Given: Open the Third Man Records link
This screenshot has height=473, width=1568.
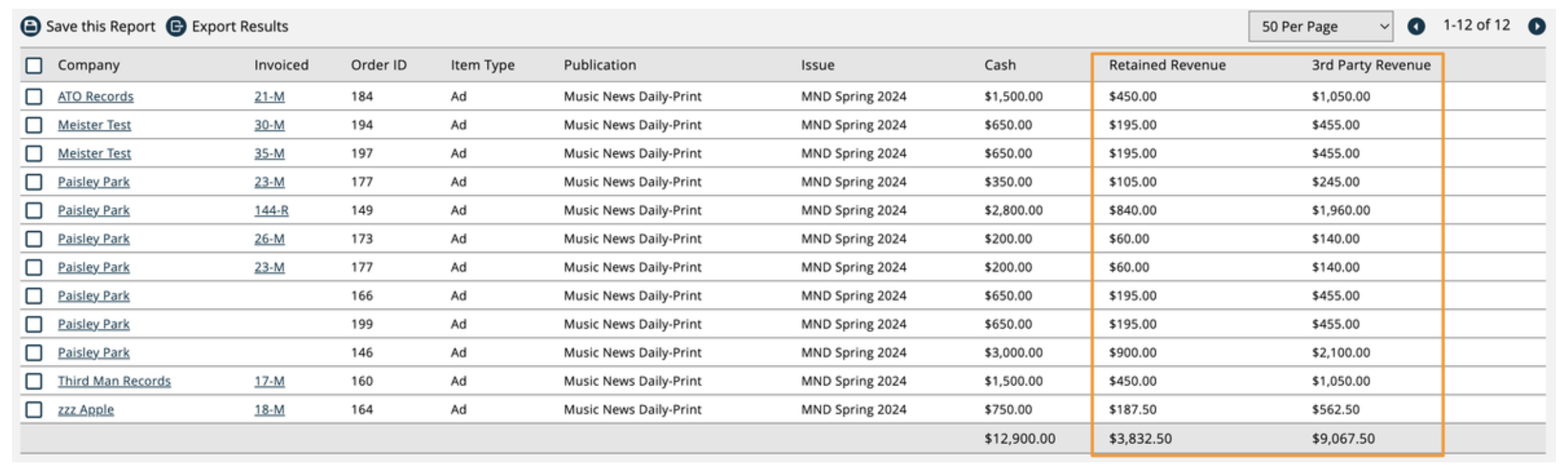Looking at the screenshot, I should (x=114, y=381).
